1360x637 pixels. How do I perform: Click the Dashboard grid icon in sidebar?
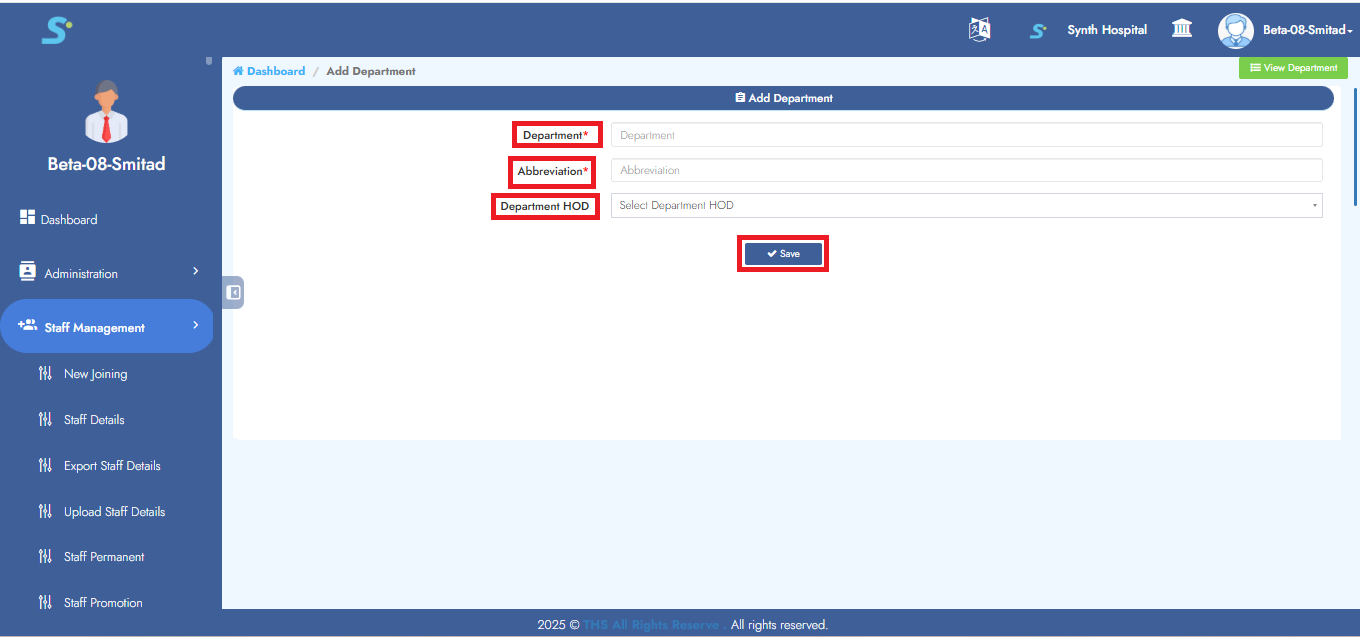point(28,218)
